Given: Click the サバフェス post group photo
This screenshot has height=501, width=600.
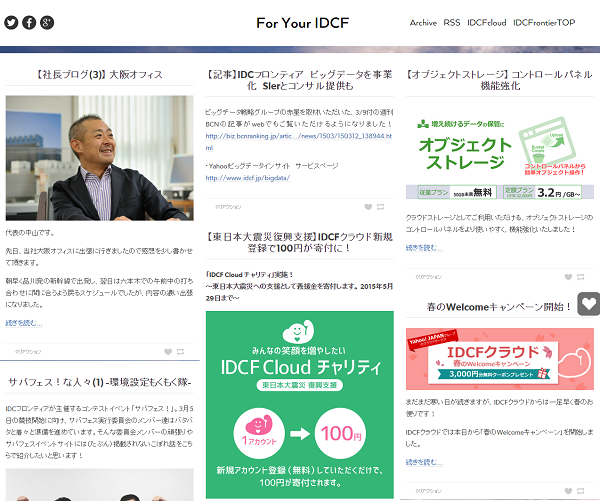Looking at the screenshot, I should 99,485.
